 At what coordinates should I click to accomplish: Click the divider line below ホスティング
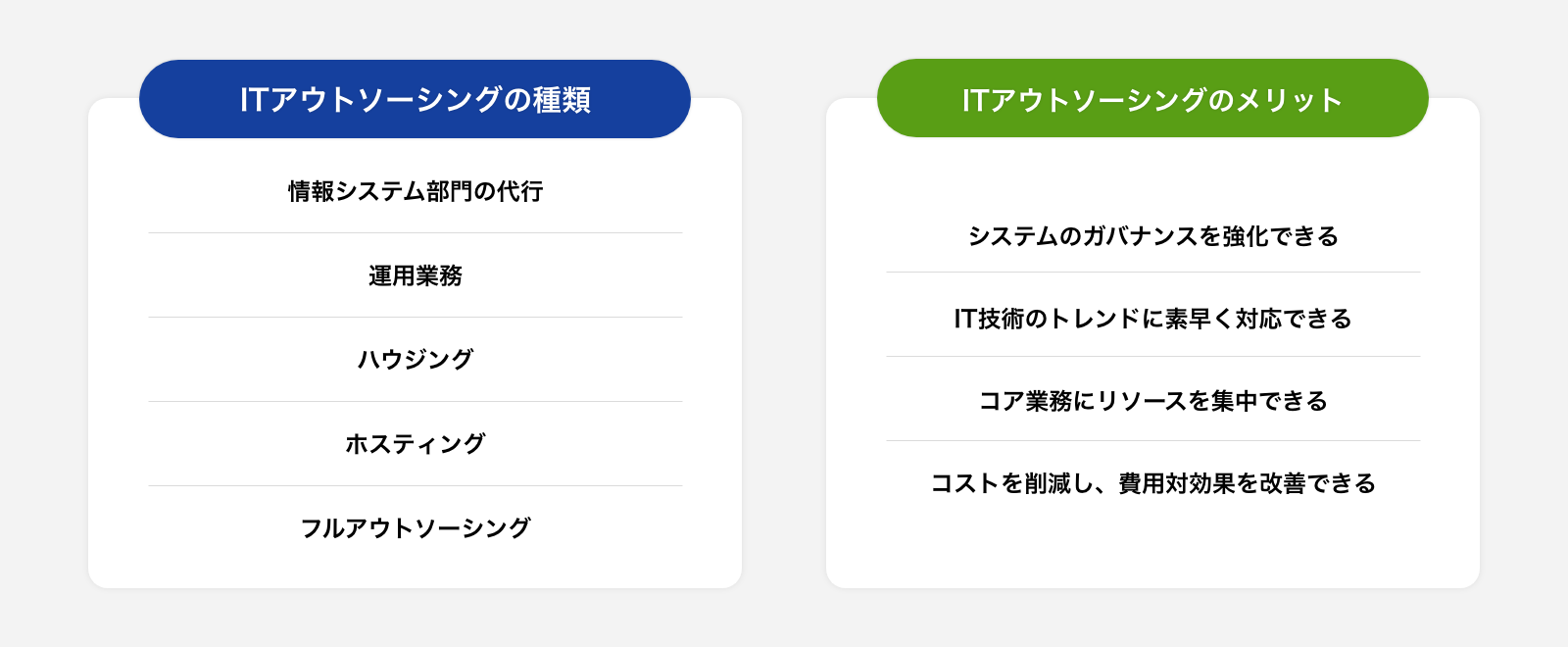click(416, 485)
